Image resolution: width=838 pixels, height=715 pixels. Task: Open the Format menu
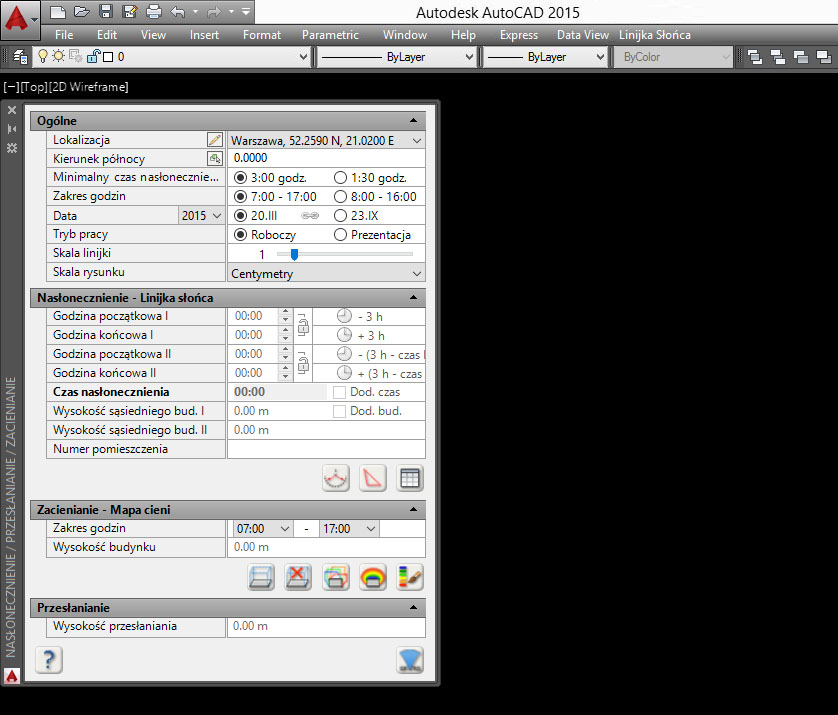pos(262,35)
